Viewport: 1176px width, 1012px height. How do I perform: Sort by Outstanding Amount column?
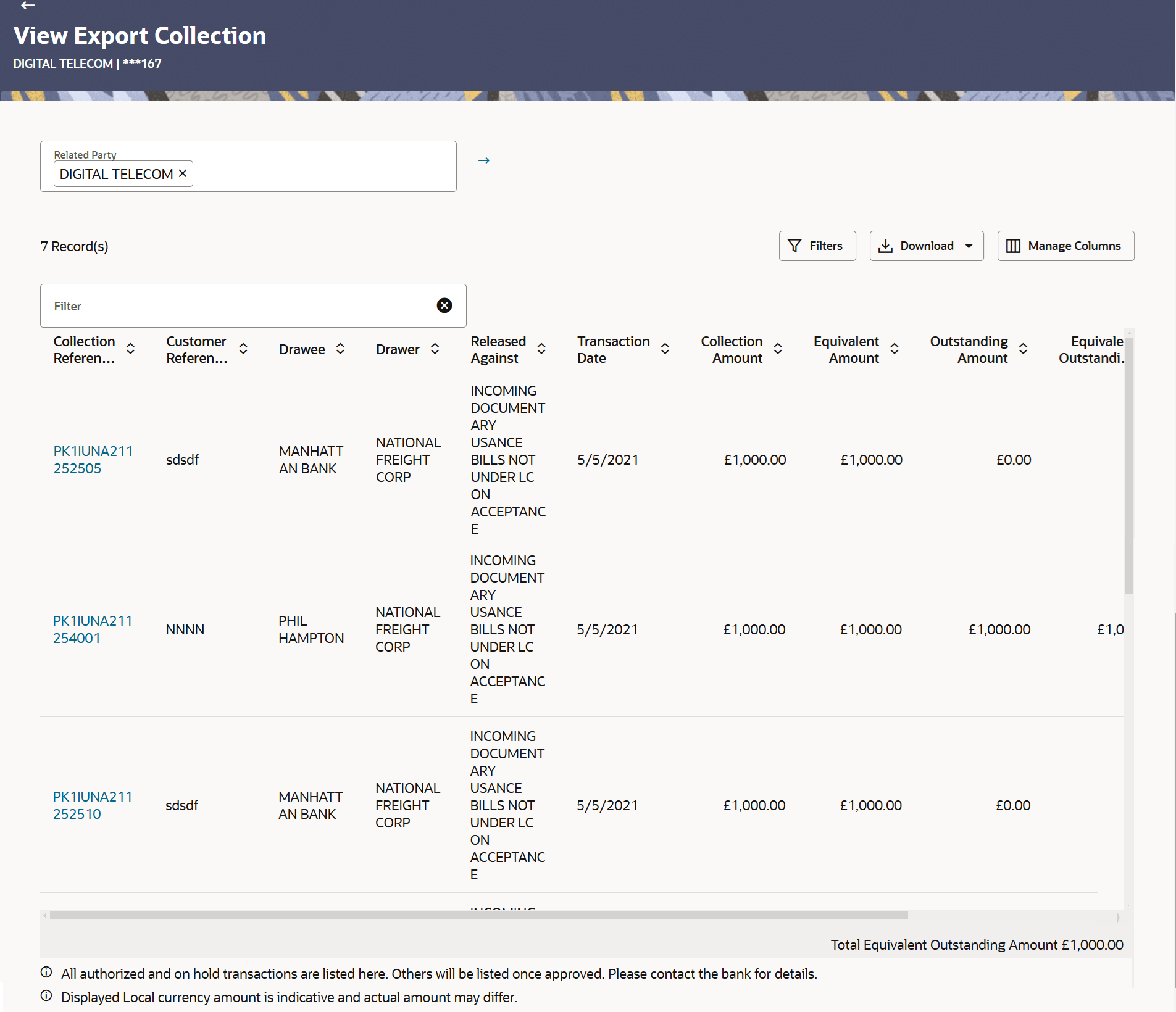pos(1023,349)
